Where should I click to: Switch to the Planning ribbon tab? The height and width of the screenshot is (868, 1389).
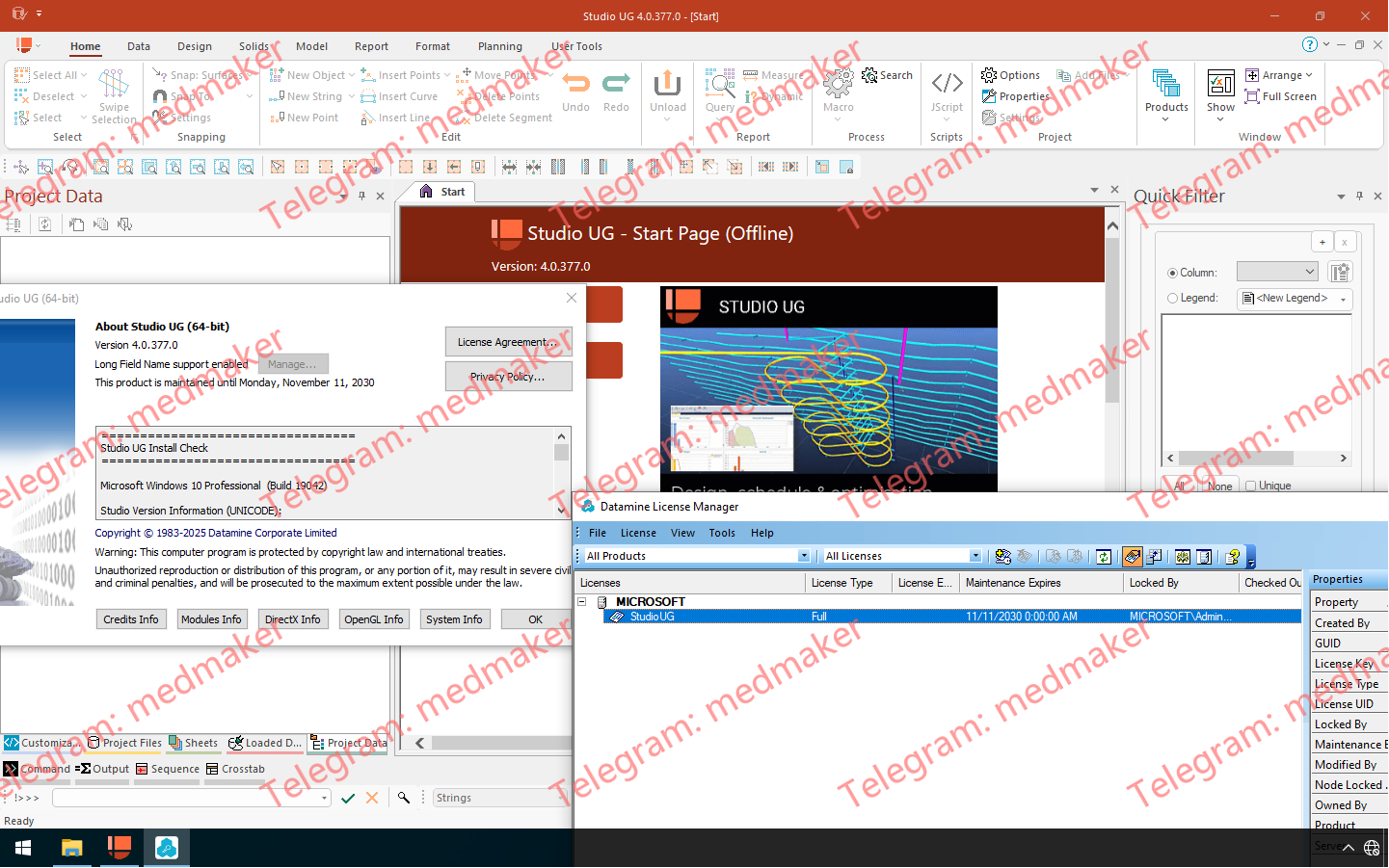point(500,45)
